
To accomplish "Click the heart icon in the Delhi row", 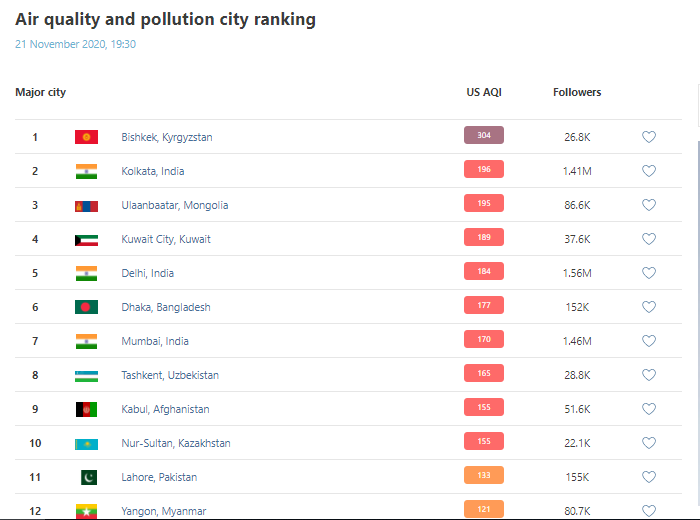I will (648, 273).
